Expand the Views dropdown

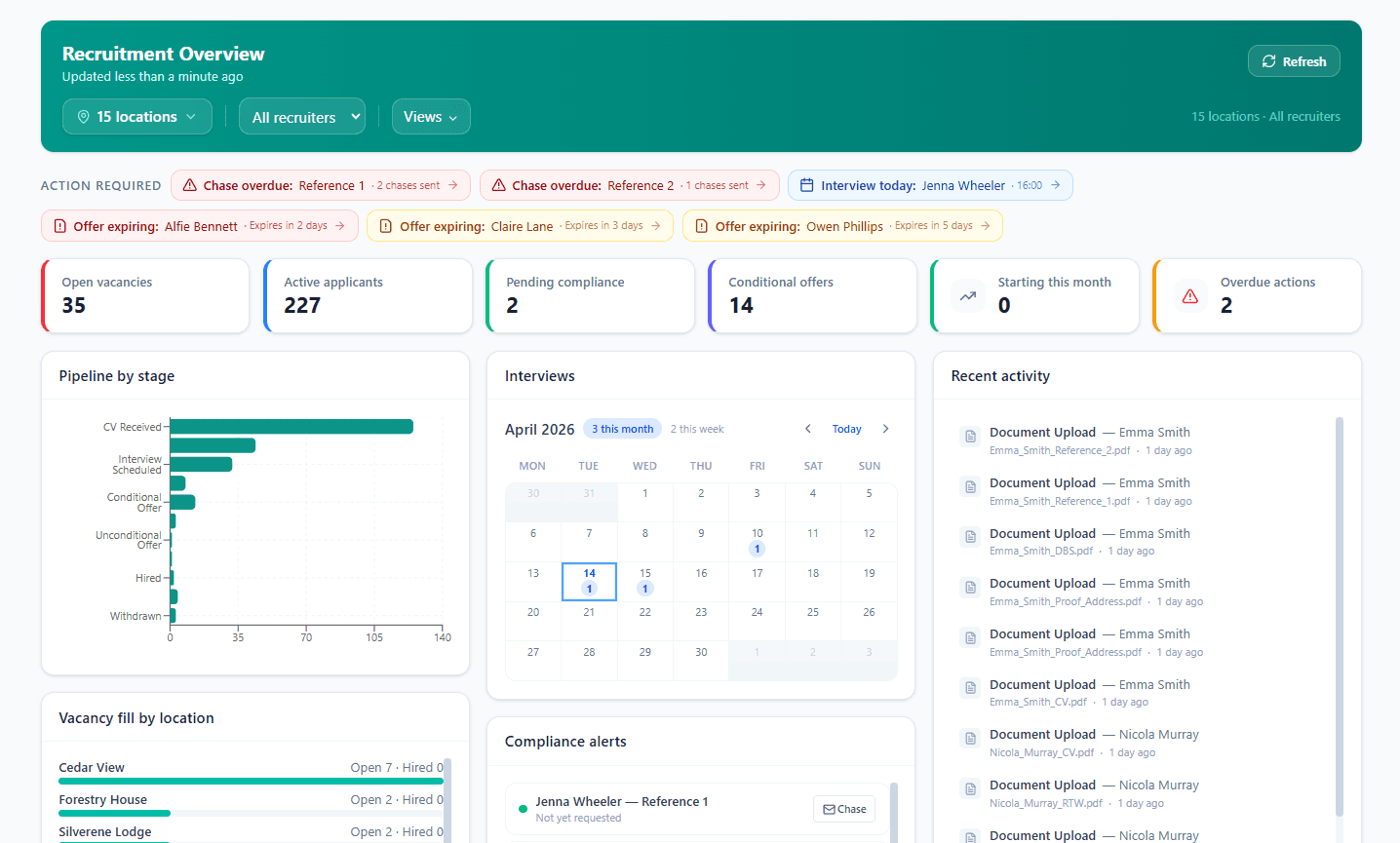point(431,116)
